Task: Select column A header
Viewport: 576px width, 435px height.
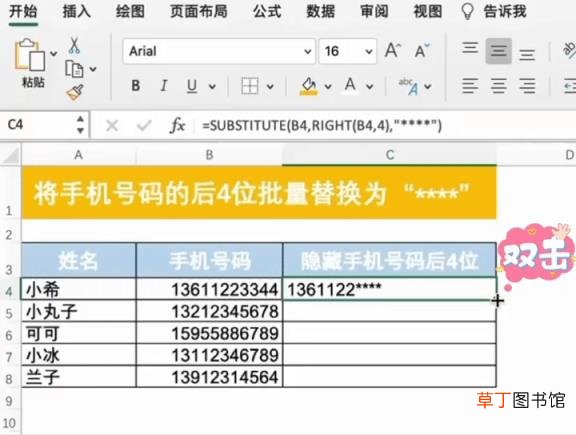Action: click(78, 155)
